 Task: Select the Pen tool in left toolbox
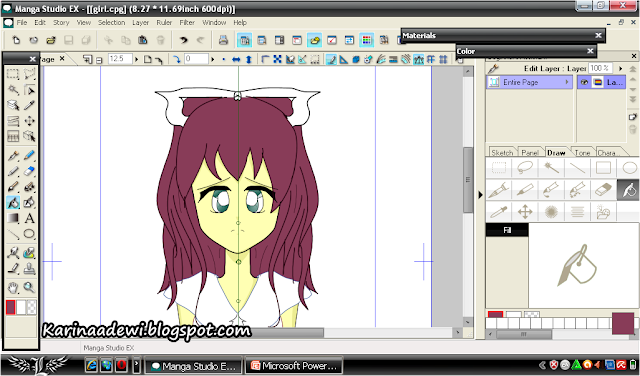click(x=13, y=156)
